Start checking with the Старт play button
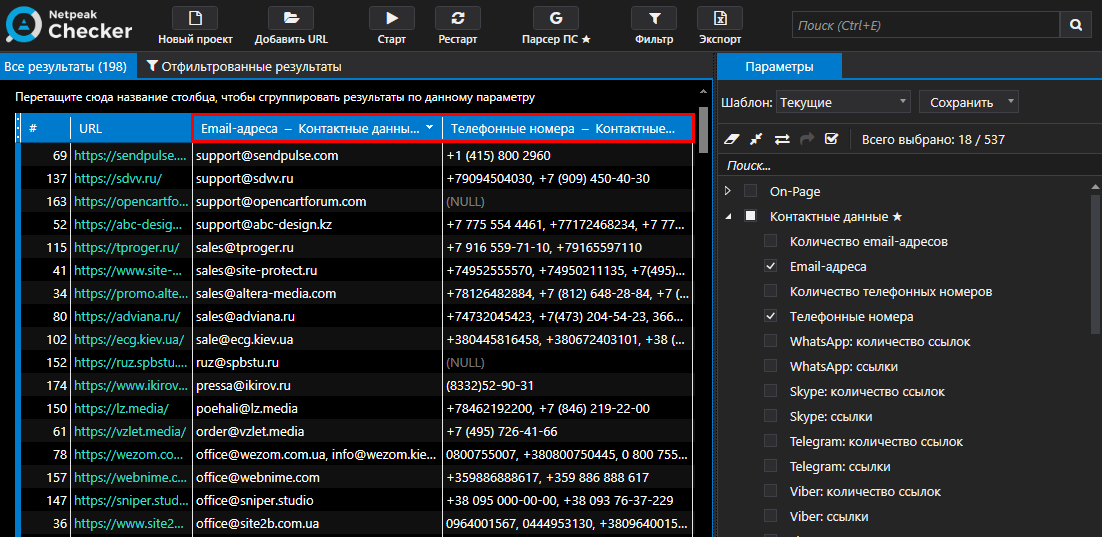This screenshot has width=1102, height=537. [391, 18]
